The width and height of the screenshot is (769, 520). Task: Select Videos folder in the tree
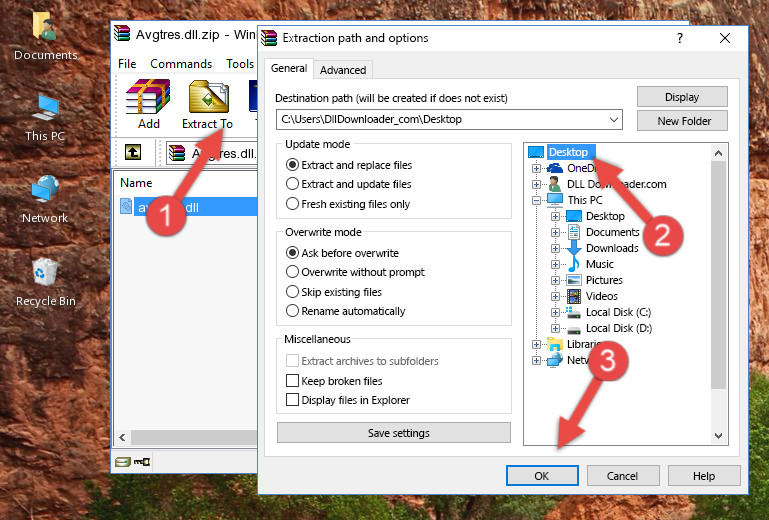(x=602, y=296)
